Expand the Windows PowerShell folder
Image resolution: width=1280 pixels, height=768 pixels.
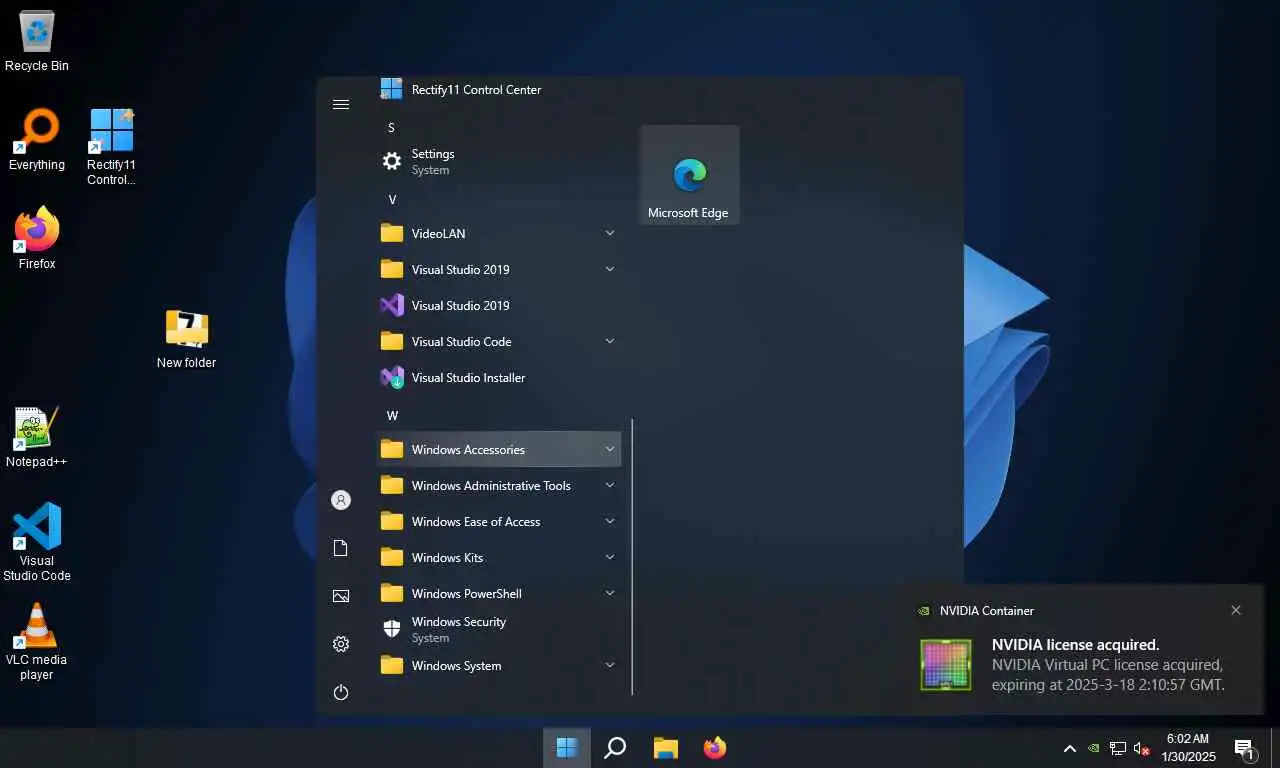498,593
